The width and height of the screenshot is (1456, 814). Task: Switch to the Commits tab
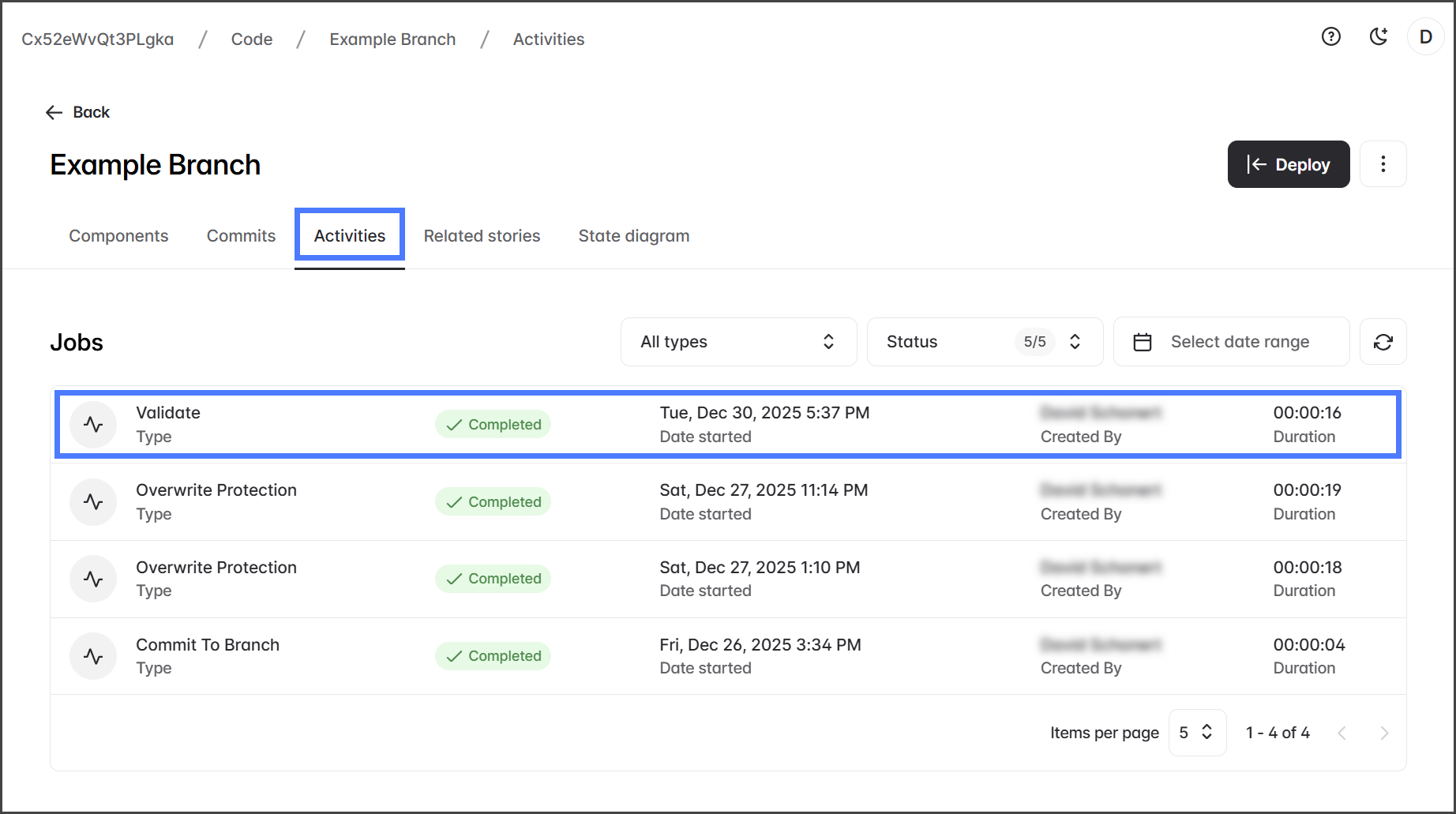241,236
